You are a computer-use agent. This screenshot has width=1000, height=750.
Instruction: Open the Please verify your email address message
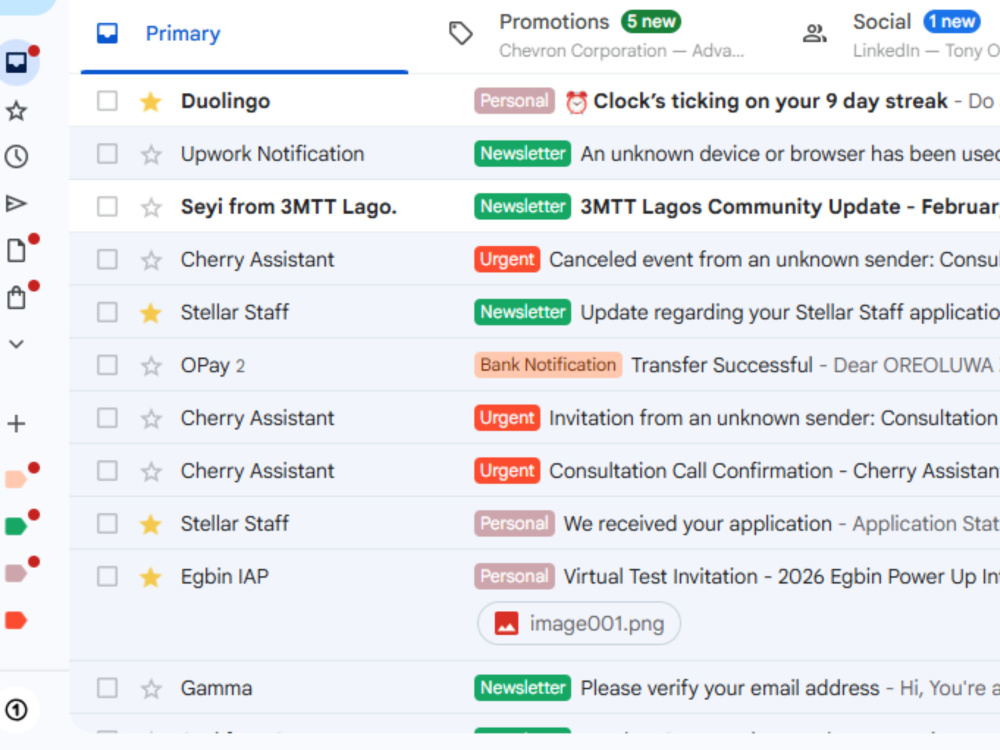(730, 688)
